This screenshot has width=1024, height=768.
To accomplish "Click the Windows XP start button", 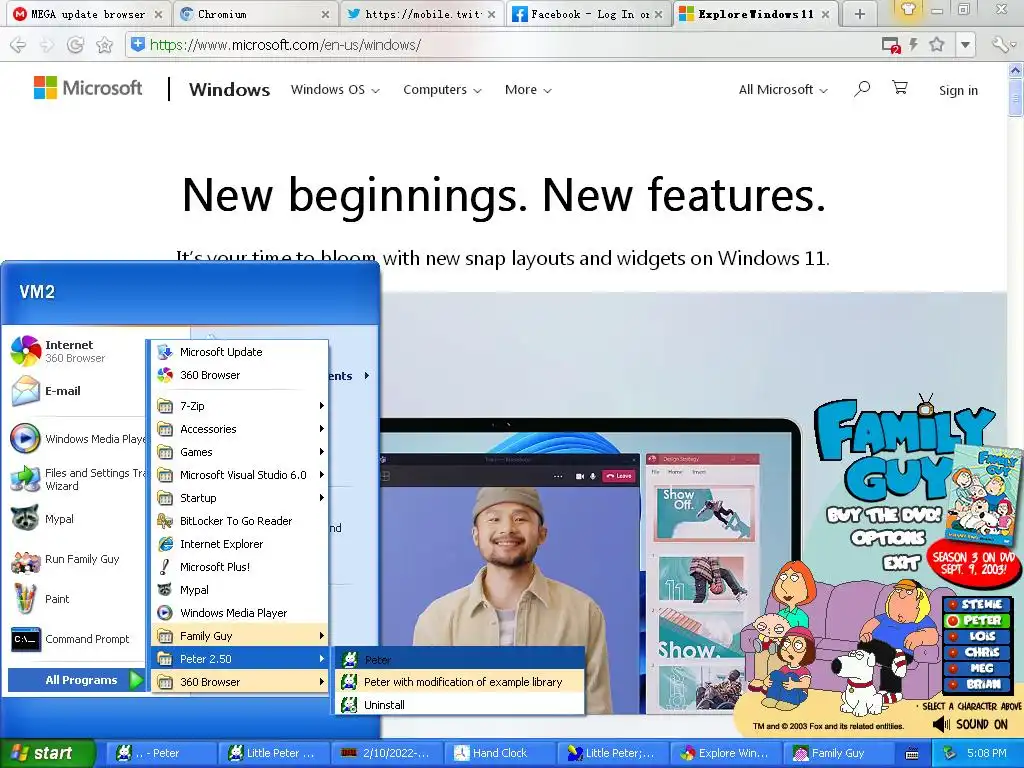I will point(46,753).
